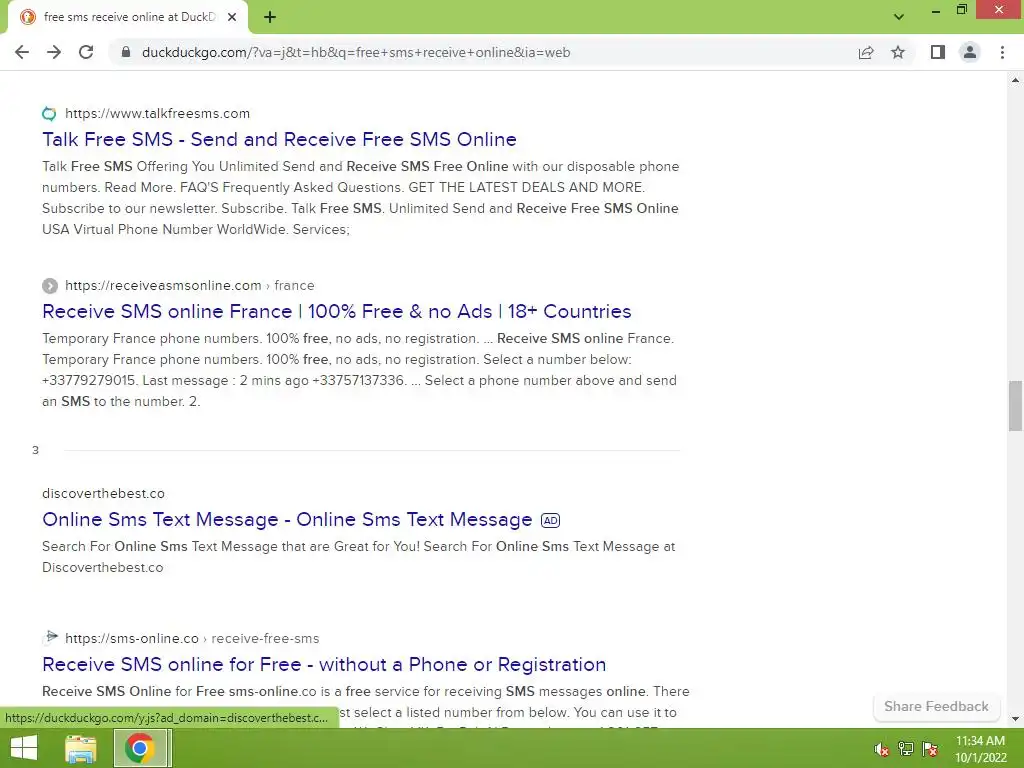Close the DuckDuckGo search tab
This screenshot has width=1024, height=768.
coord(232,17)
